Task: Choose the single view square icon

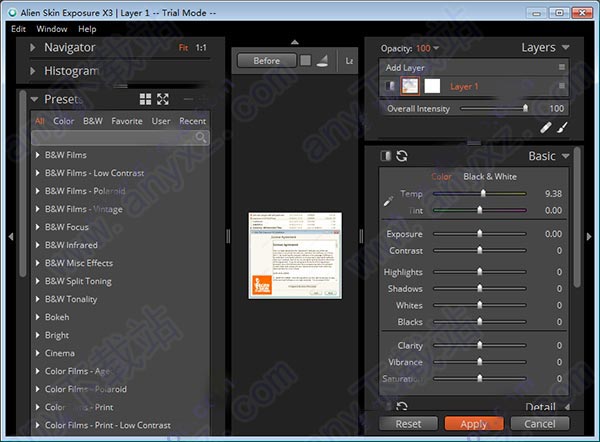Action: tap(305, 60)
